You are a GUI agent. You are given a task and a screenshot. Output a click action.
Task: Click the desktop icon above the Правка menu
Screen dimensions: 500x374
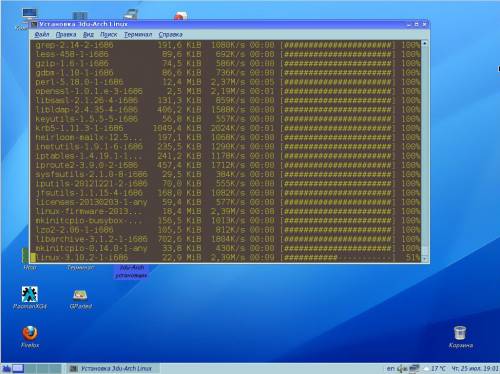[x=80, y=16]
